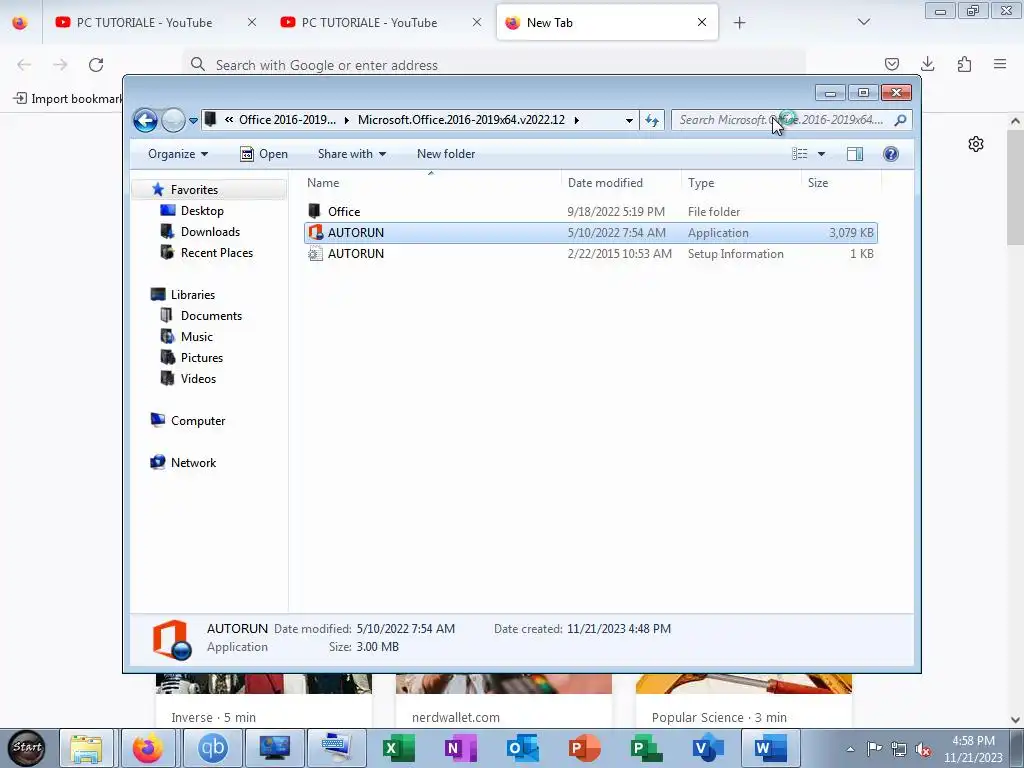
Task: Open Firefox extensions puzzle icon
Action: pos(964,64)
